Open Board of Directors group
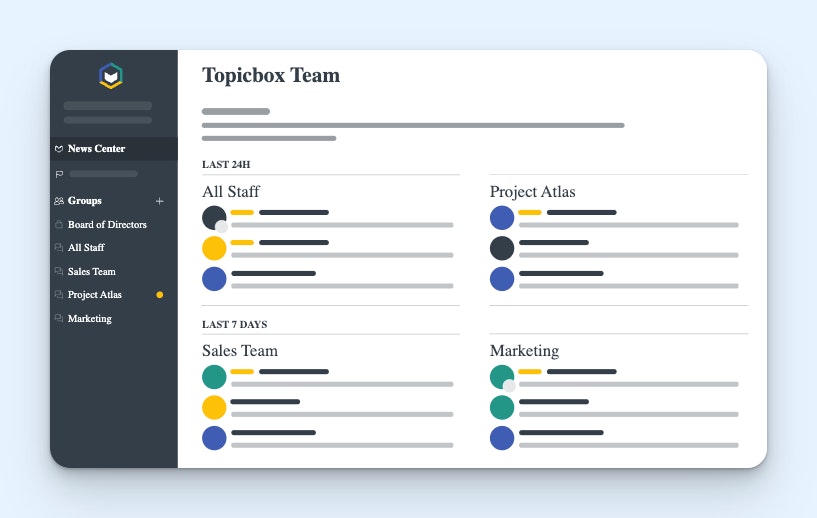This screenshot has width=817, height=518. click(x=107, y=225)
